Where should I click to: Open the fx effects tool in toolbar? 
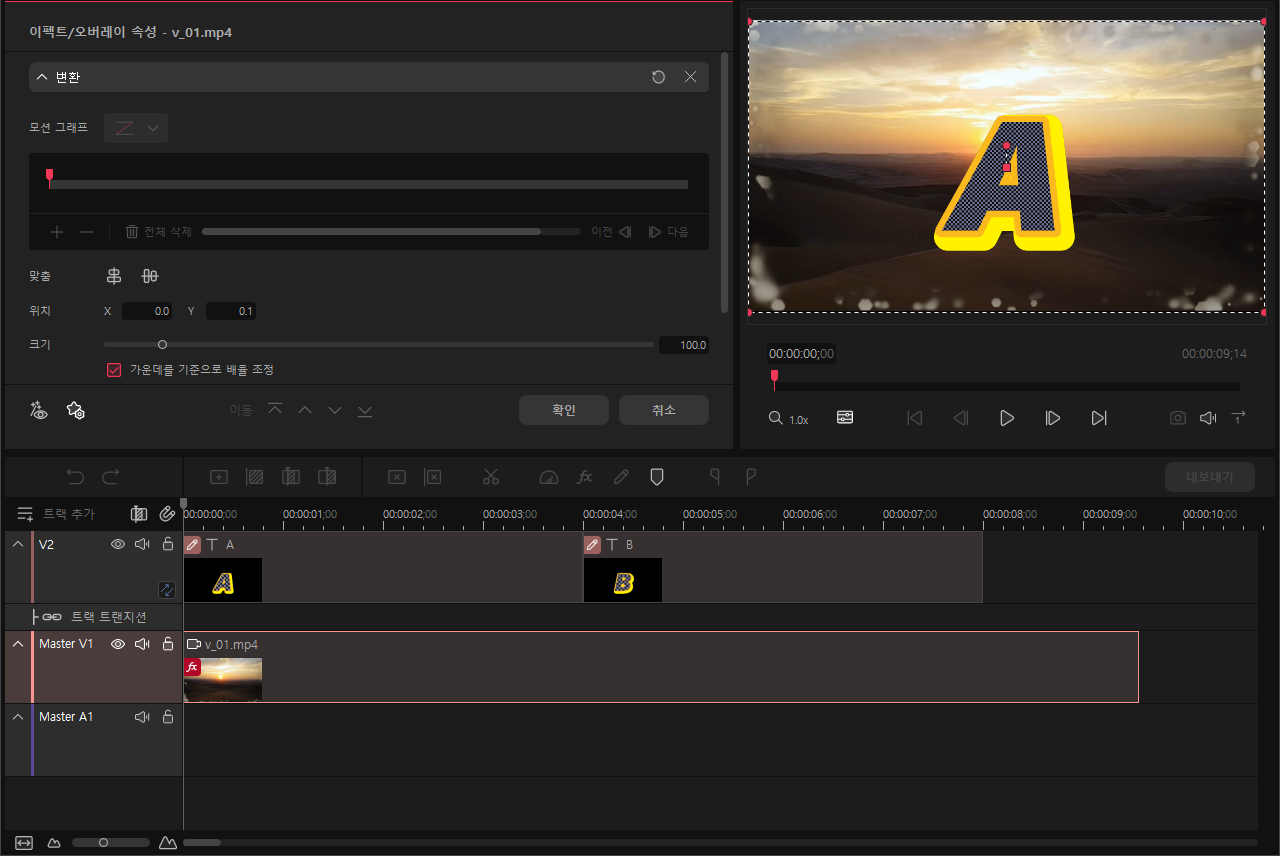585,477
